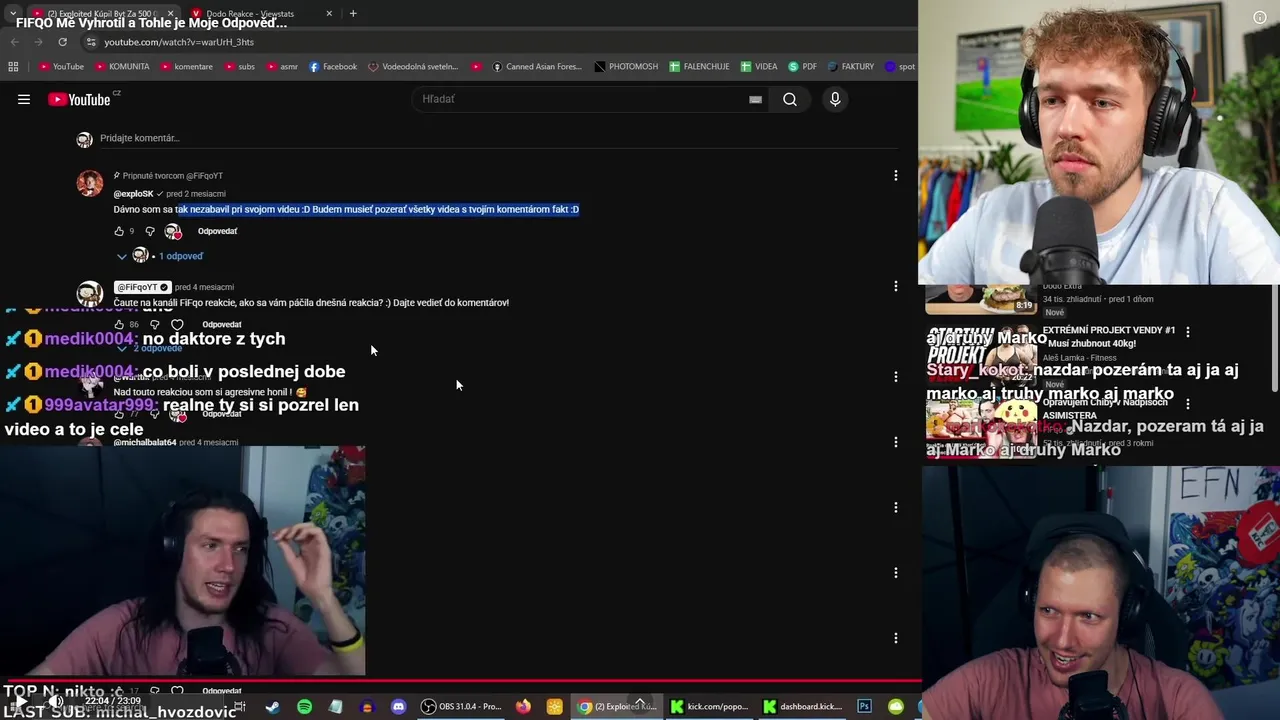1280x720 pixels.
Task: Like the @FiFqoYT comment with 86 likes
Action: (119, 325)
